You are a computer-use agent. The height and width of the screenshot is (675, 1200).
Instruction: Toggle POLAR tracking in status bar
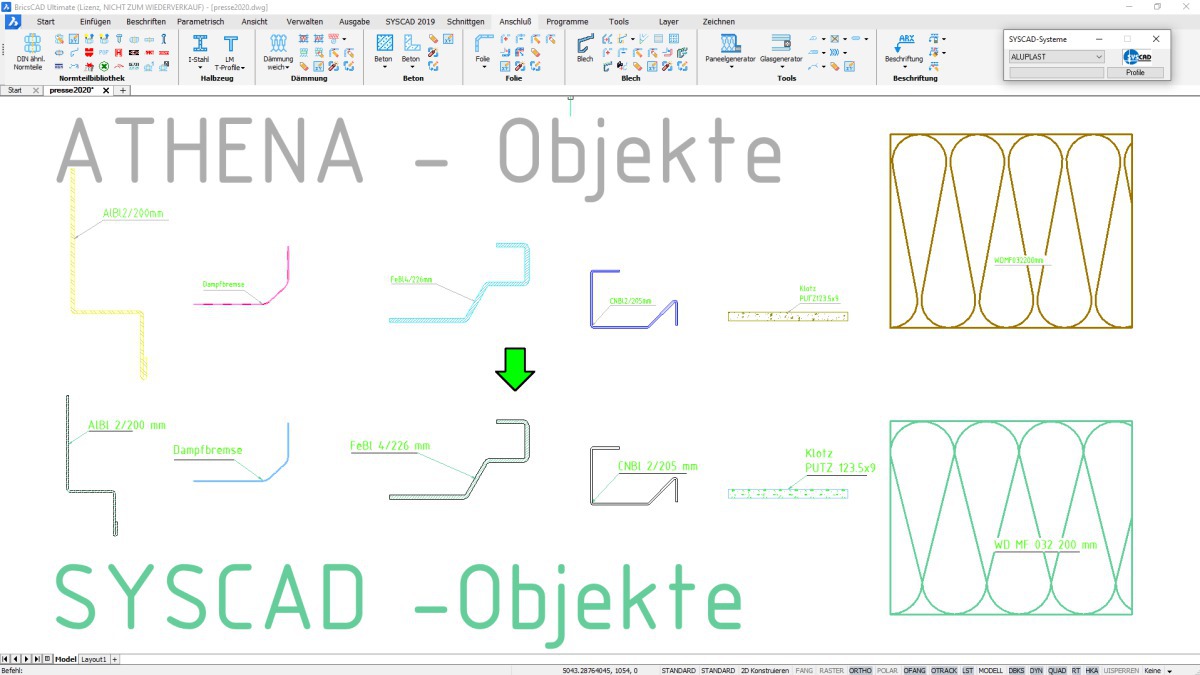pos(887,670)
